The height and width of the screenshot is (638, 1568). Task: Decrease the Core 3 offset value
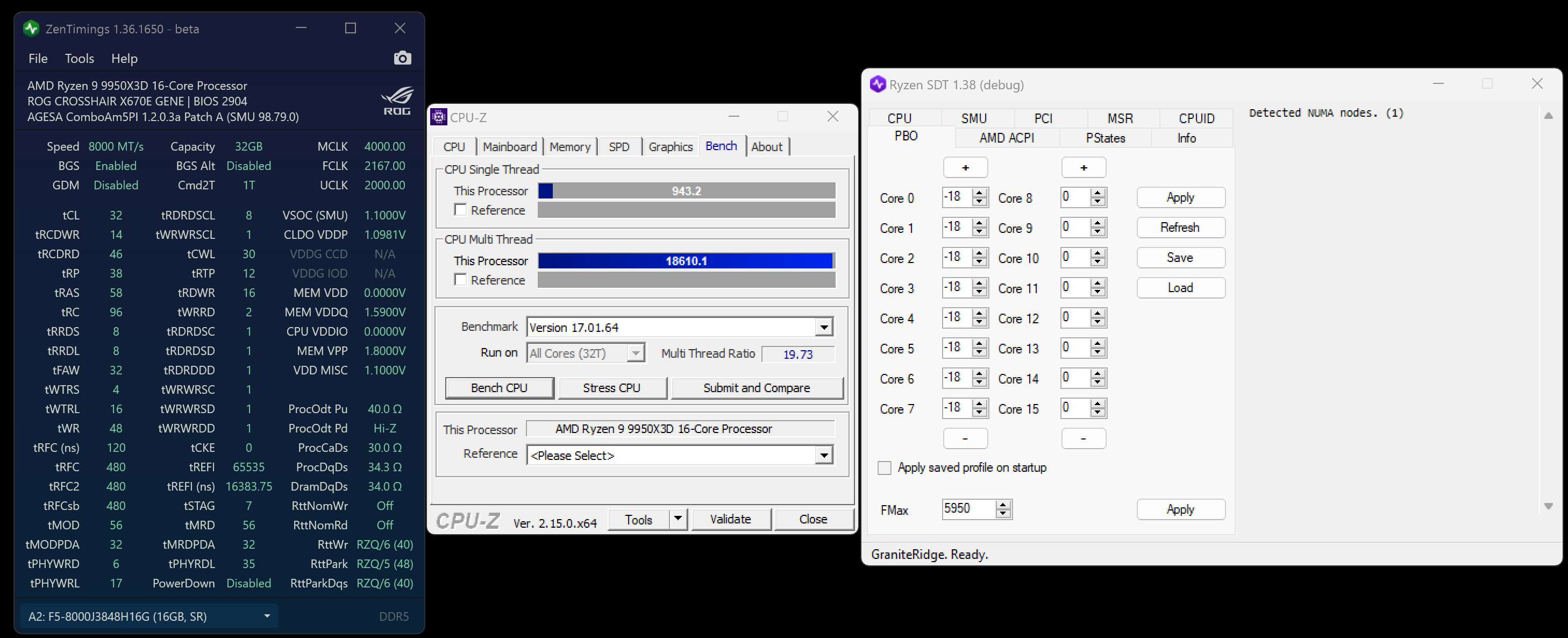[x=979, y=293]
